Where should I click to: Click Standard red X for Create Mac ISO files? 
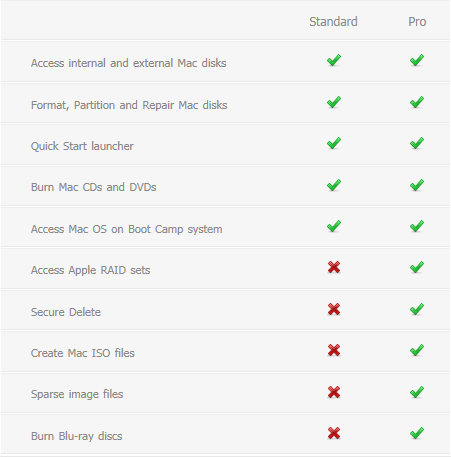coord(334,350)
